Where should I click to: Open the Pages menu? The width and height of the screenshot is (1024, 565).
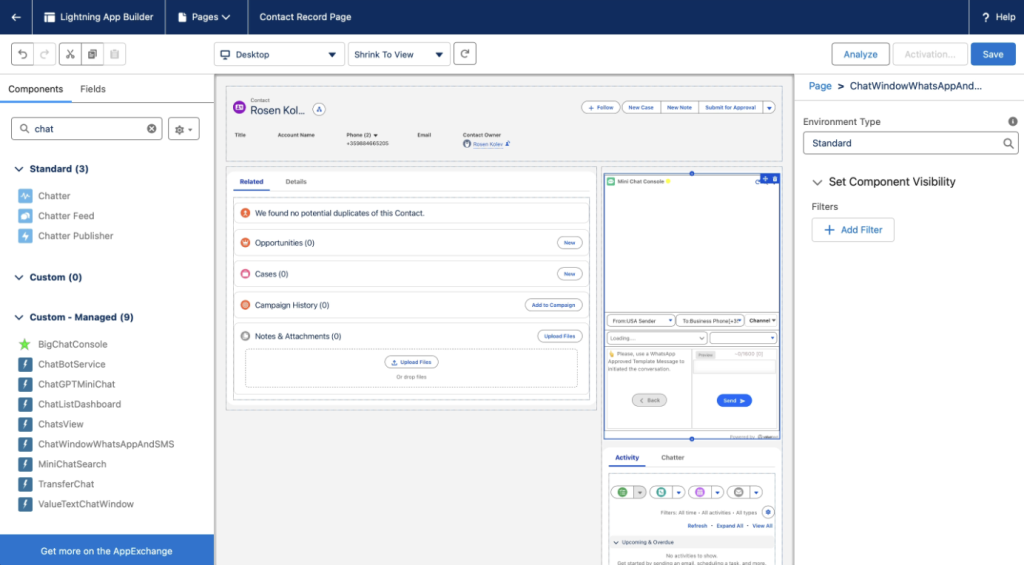pos(204,17)
